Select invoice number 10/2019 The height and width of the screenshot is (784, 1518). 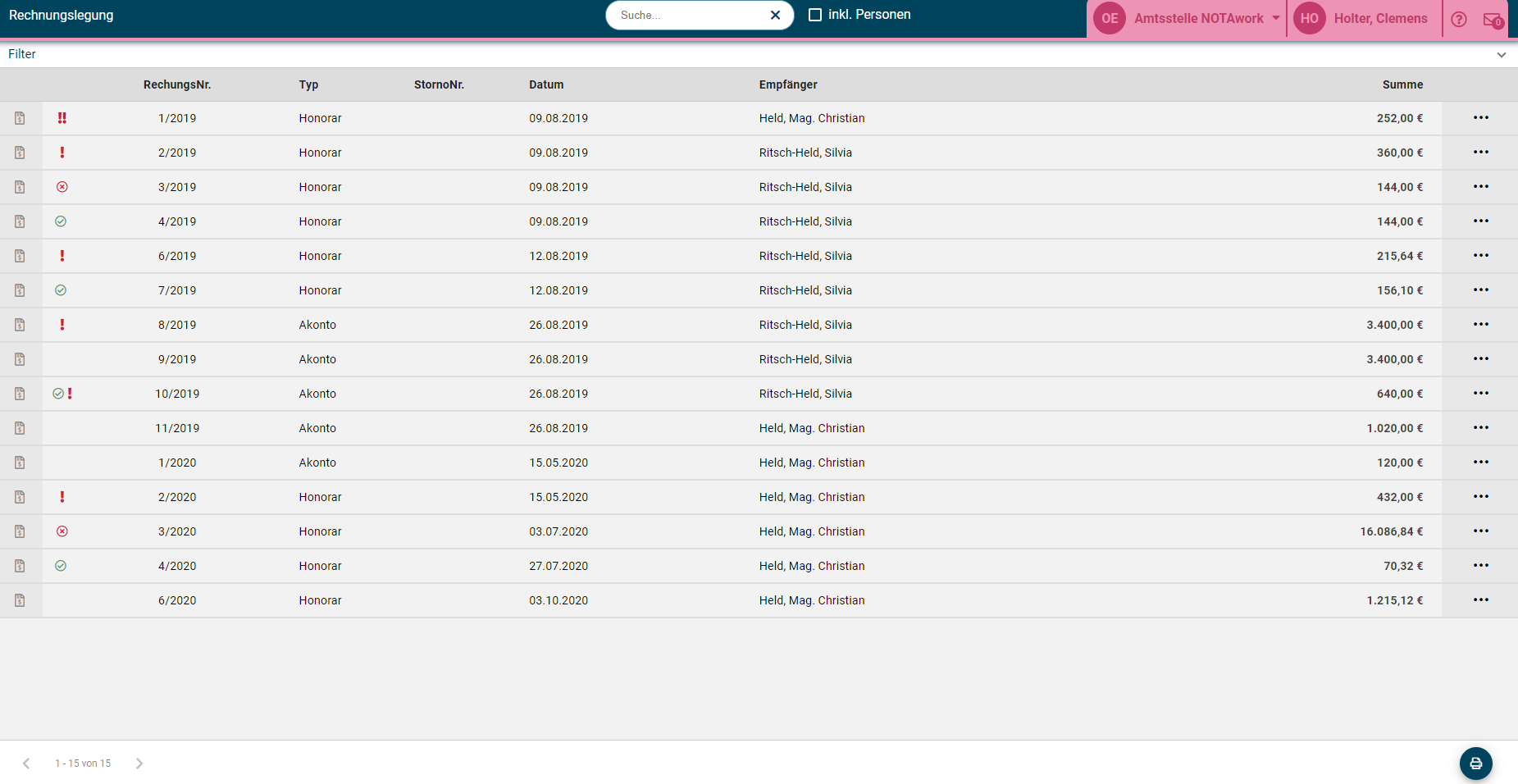[177, 394]
